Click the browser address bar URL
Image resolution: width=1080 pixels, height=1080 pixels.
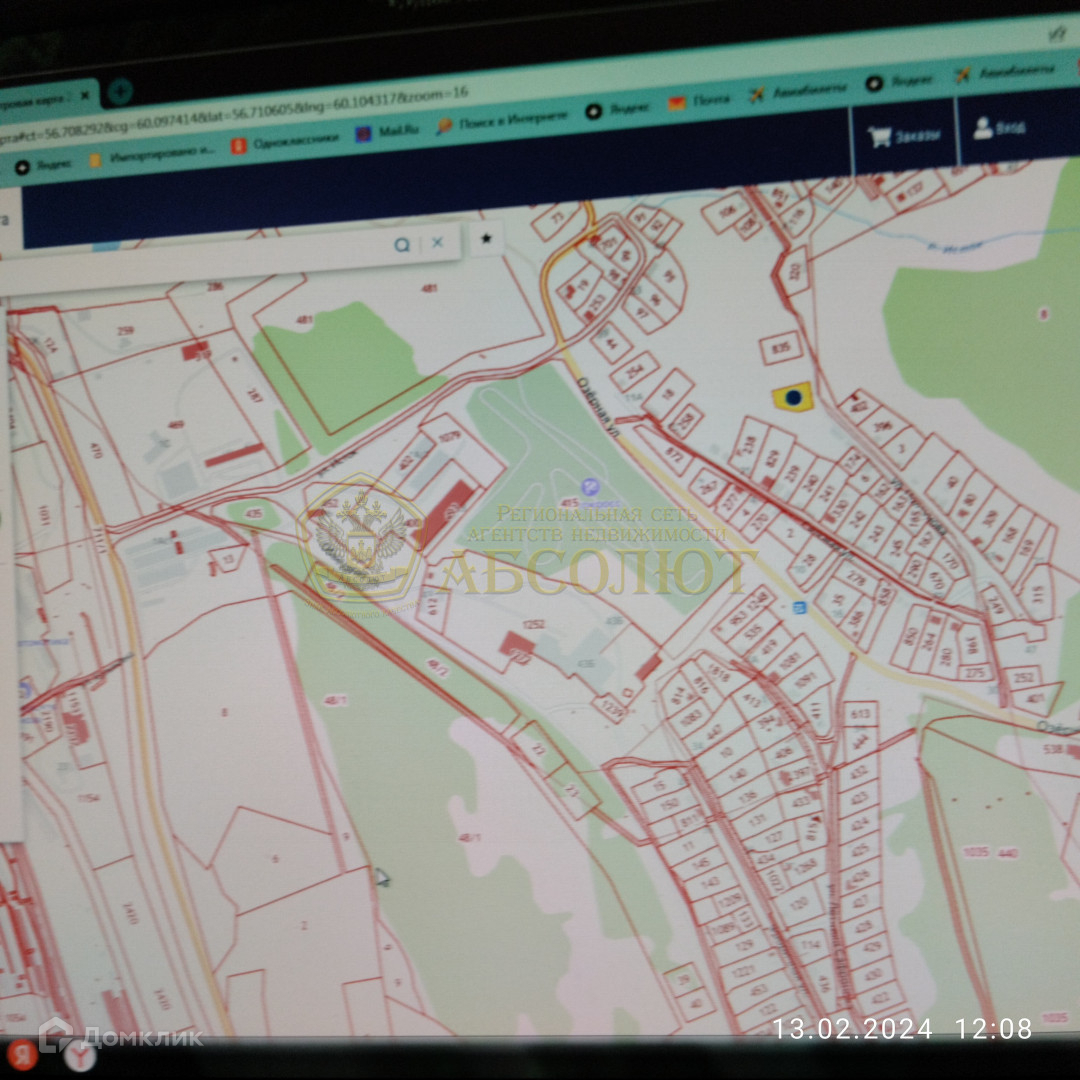coord(234,114)
